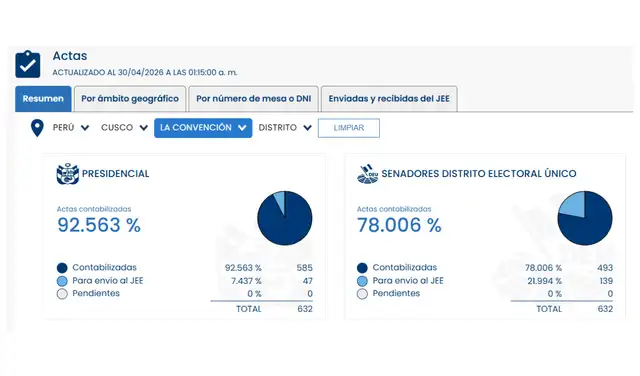Click the blue location pin icon
The width and height of the screenshot is (640, 376).
tap(37, 128)
